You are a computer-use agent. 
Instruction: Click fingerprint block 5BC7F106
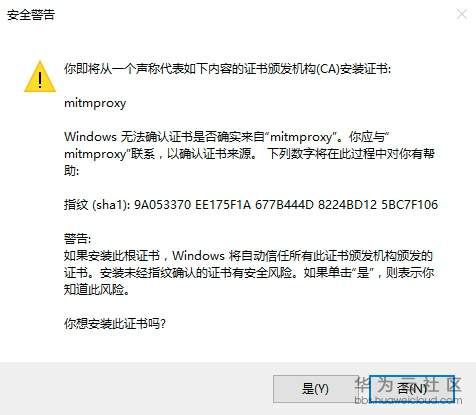tap(409, 204)
